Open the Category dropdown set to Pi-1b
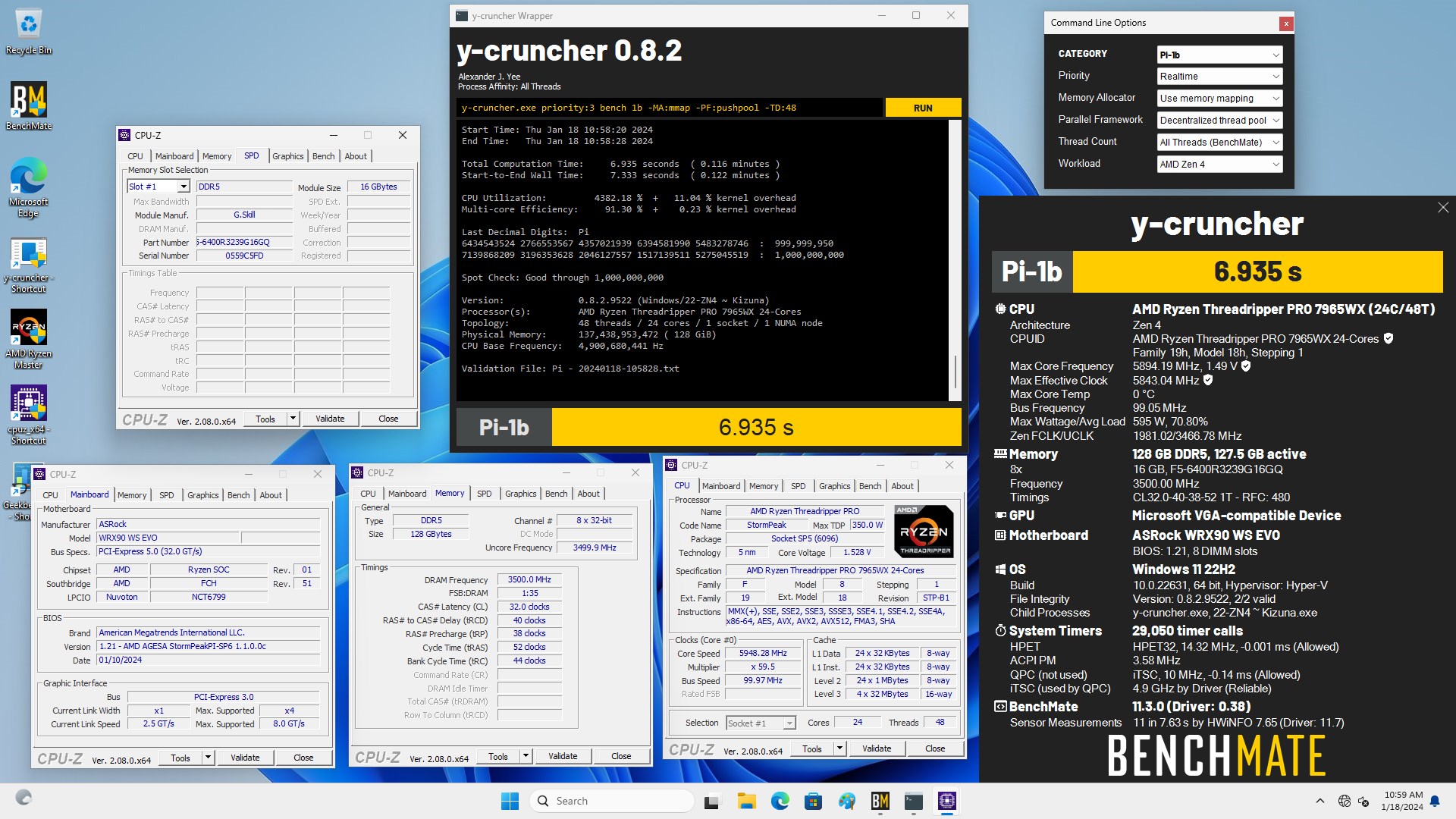The height and width of the screenshot is (819, 1456). [1219, 55]
